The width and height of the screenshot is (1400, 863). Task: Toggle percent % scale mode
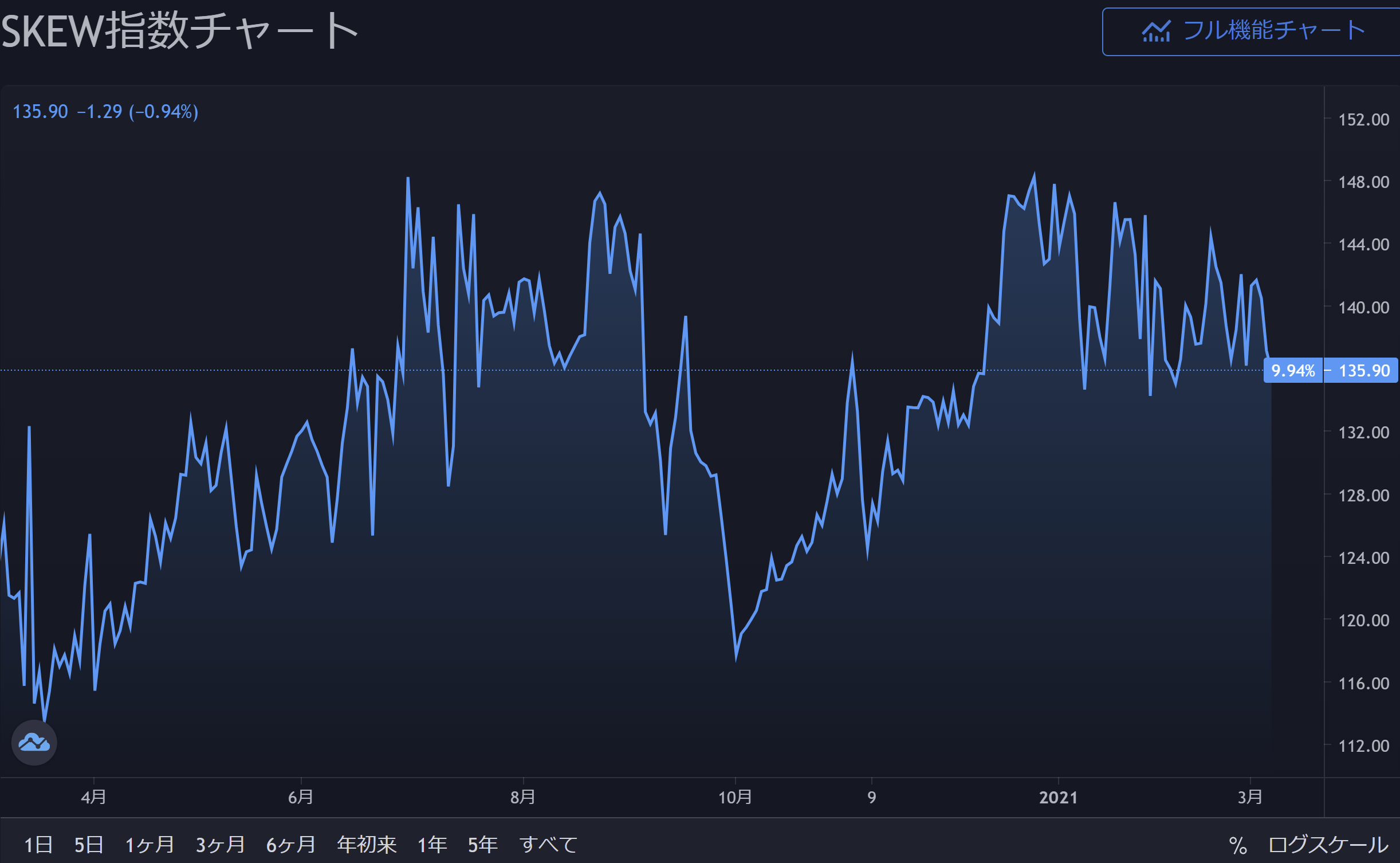coord(1237,846)
